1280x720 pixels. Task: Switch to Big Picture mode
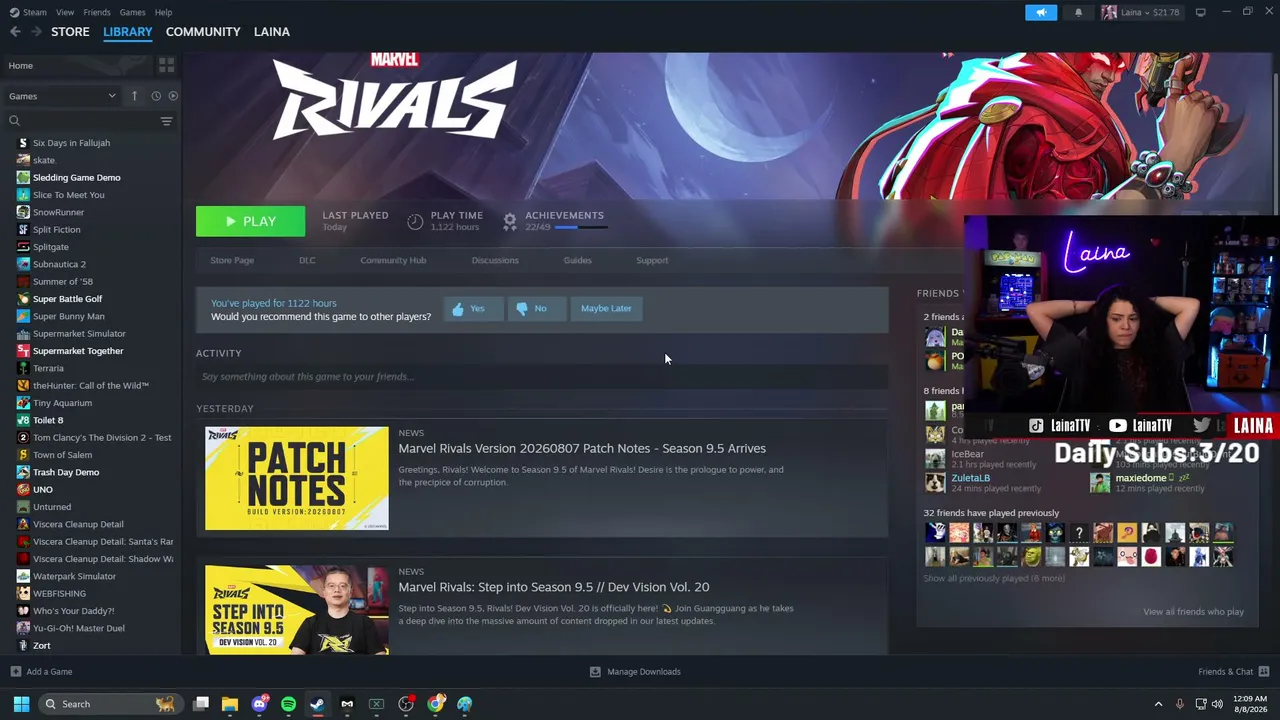tap(1200, 12)
